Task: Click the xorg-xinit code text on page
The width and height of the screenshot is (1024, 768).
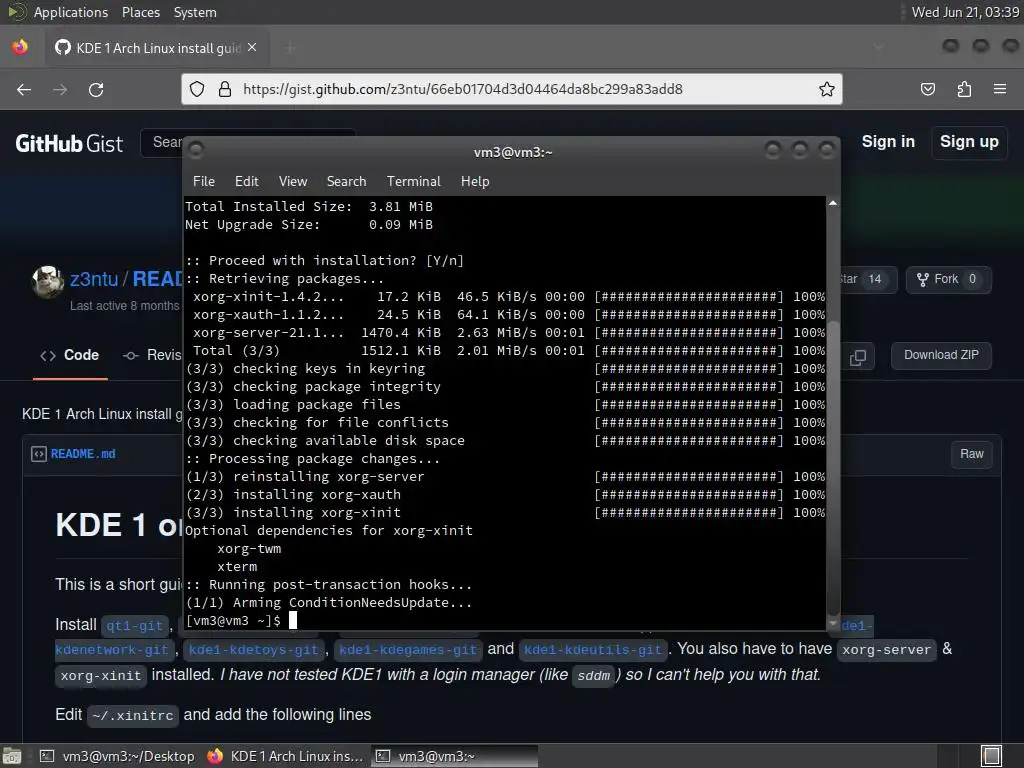Action: click(101, 676)
